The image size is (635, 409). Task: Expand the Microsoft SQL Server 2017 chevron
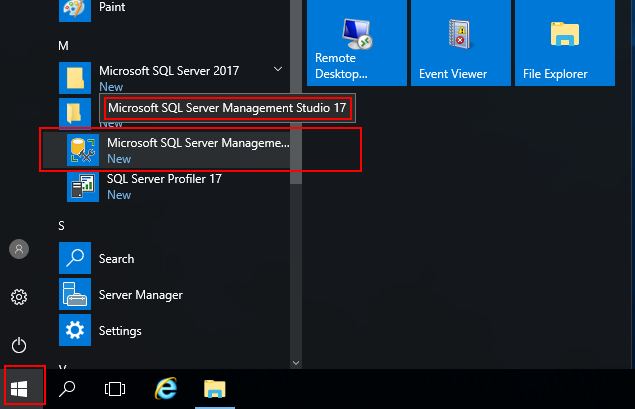(278, 69)
